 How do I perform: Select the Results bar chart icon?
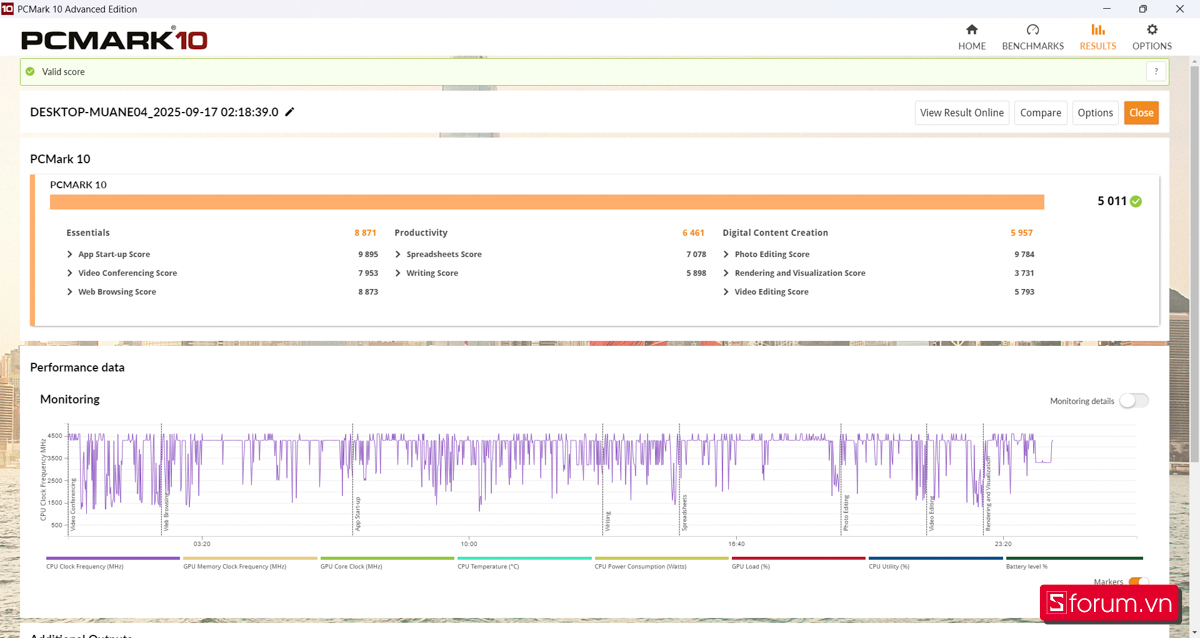1097,30
